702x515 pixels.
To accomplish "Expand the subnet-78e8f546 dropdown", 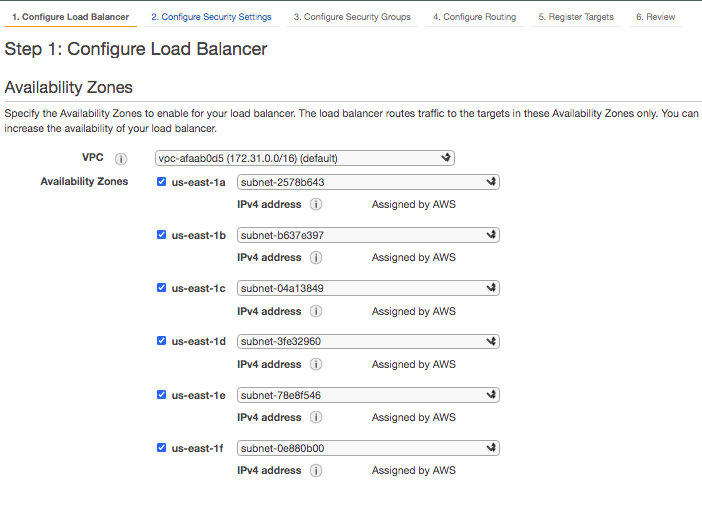I will 368,395.
